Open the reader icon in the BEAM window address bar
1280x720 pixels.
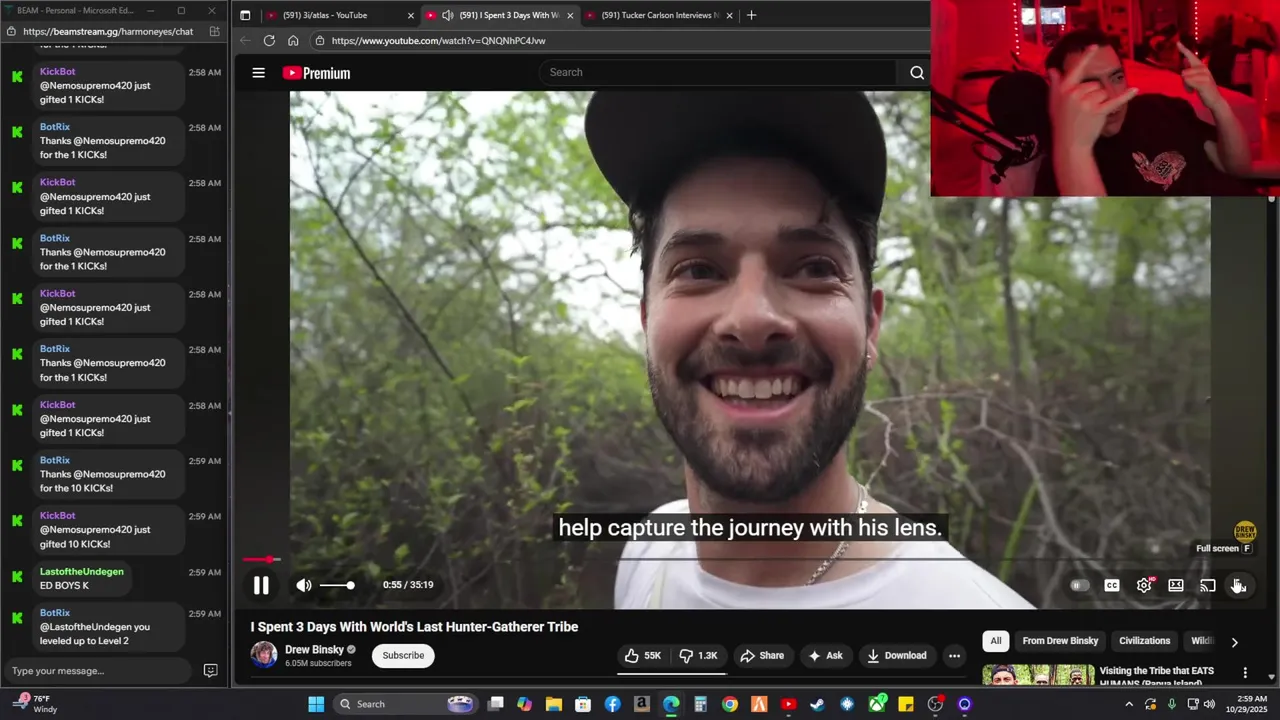(215, 32)
